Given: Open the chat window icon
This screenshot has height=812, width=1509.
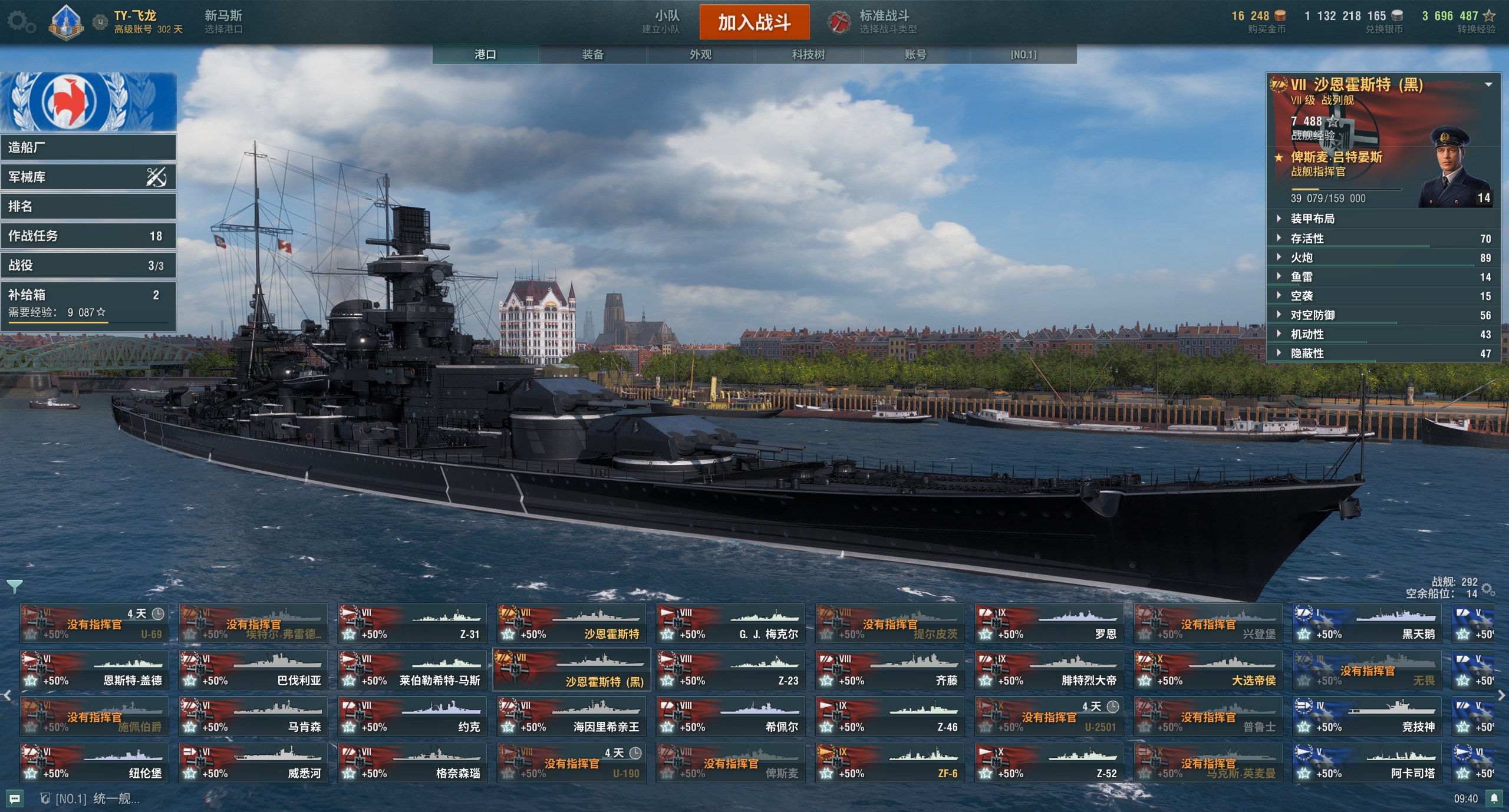Looking at the screenshot, I should click(15, 798).
